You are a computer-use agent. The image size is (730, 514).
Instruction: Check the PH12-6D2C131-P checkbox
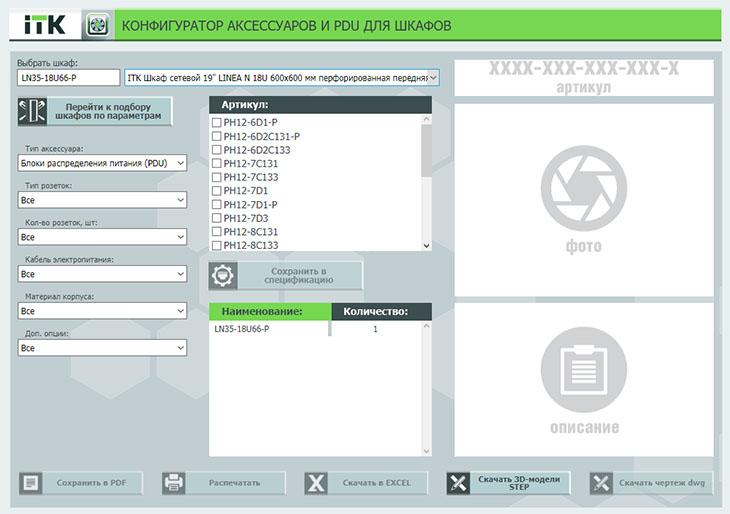(216, 136)
